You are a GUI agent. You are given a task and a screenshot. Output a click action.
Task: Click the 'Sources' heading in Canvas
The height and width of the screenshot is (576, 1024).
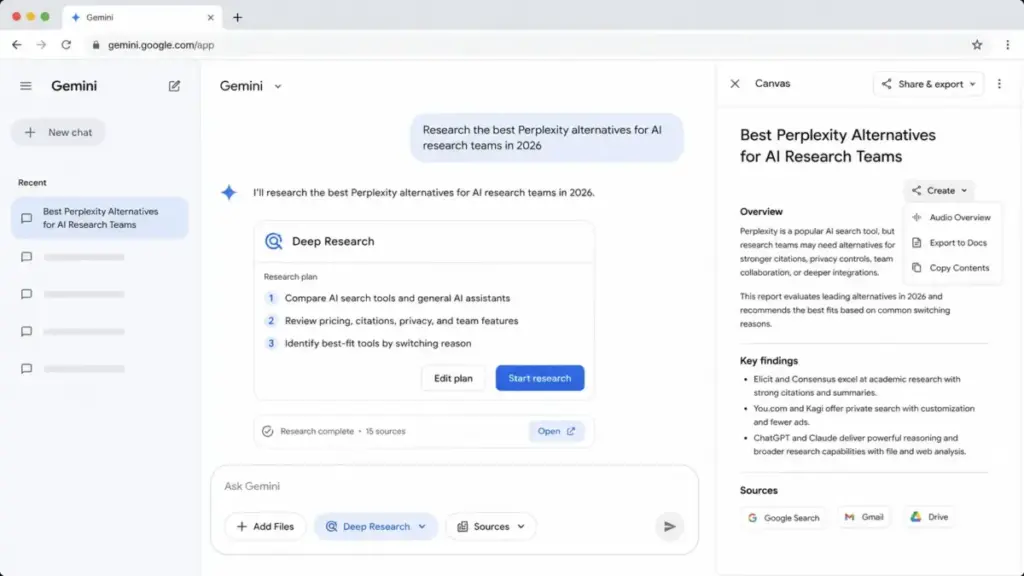tap(758, 490)
